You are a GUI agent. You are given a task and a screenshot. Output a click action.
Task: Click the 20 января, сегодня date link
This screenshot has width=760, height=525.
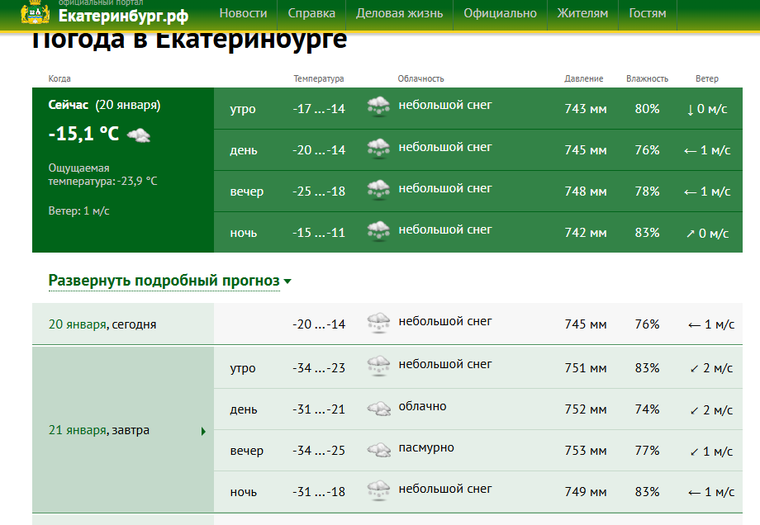(x=102, y=324)
